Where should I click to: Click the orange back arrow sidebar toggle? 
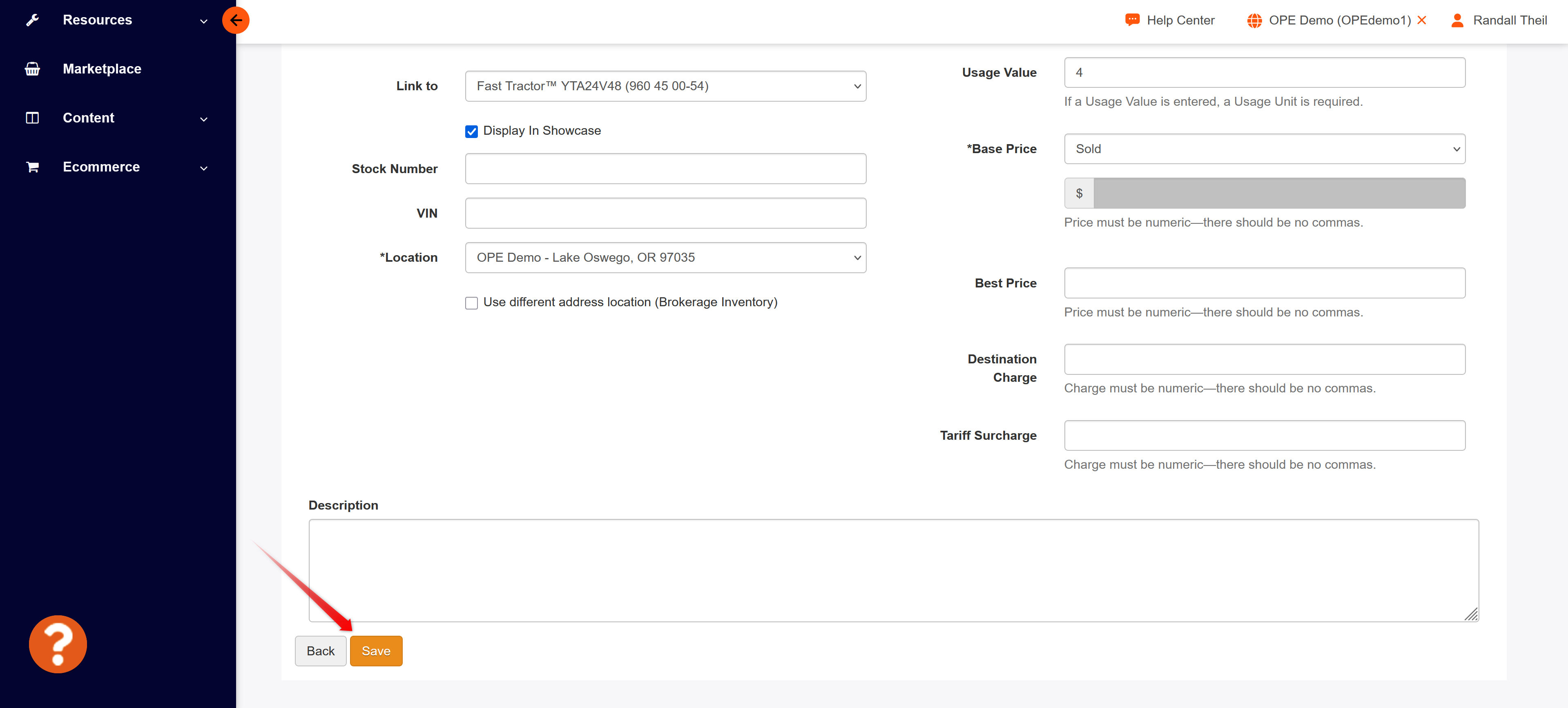236,20
